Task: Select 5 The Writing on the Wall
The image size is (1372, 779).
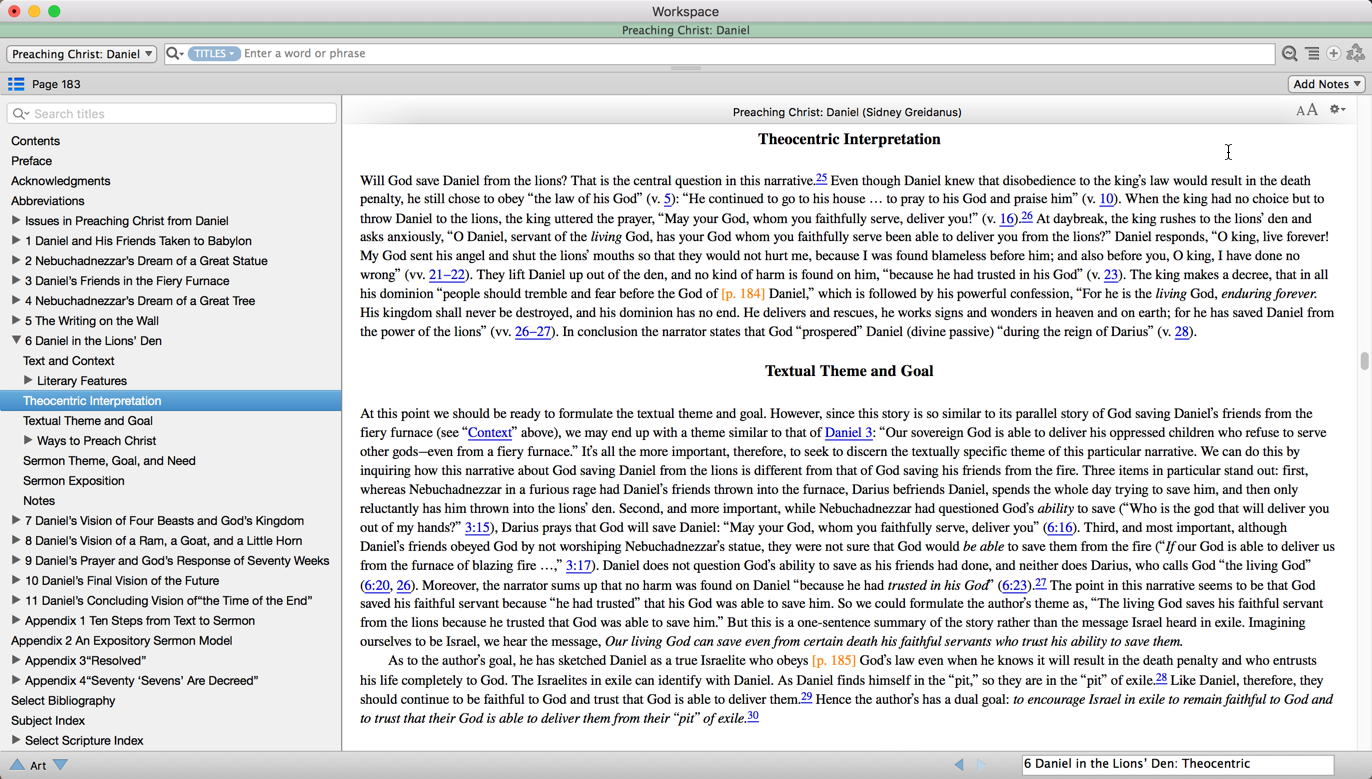Action: pos(92,321)
